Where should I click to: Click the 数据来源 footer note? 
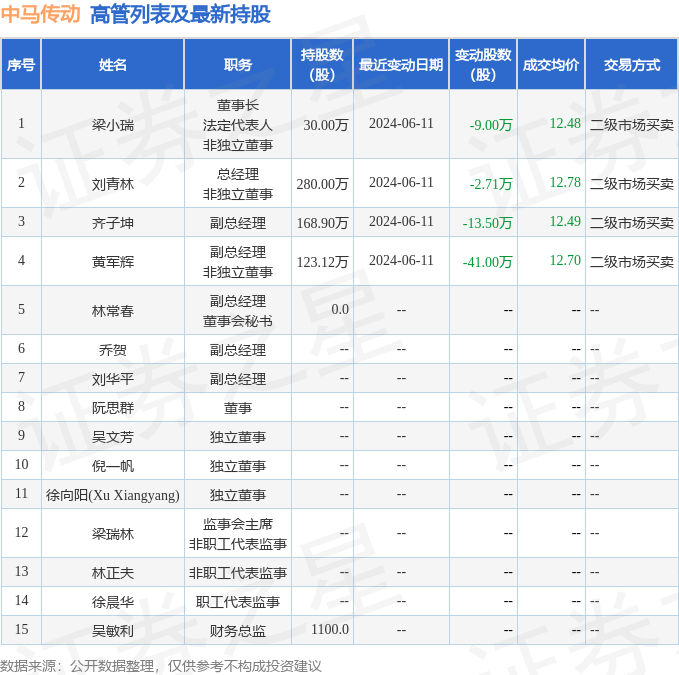(x=161, y=665)
